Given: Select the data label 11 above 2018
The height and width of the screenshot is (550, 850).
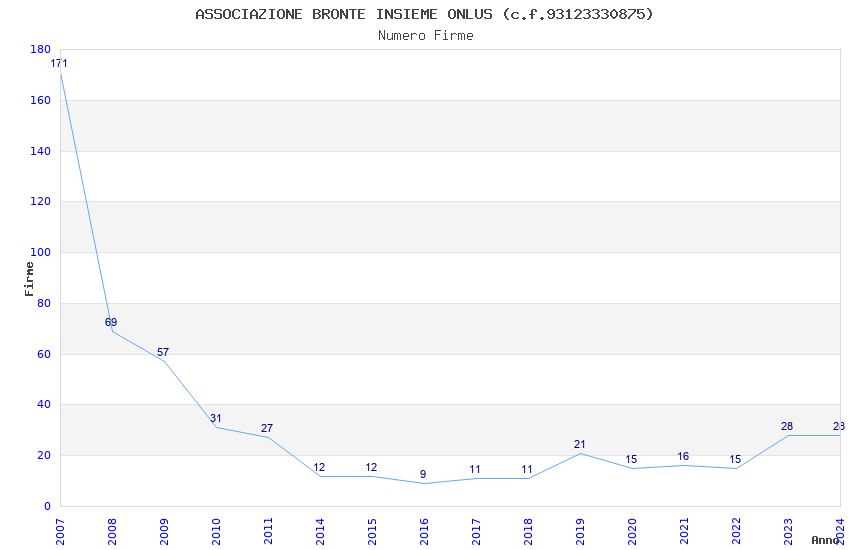Looking at the screenshot, I should click(527, 469).
